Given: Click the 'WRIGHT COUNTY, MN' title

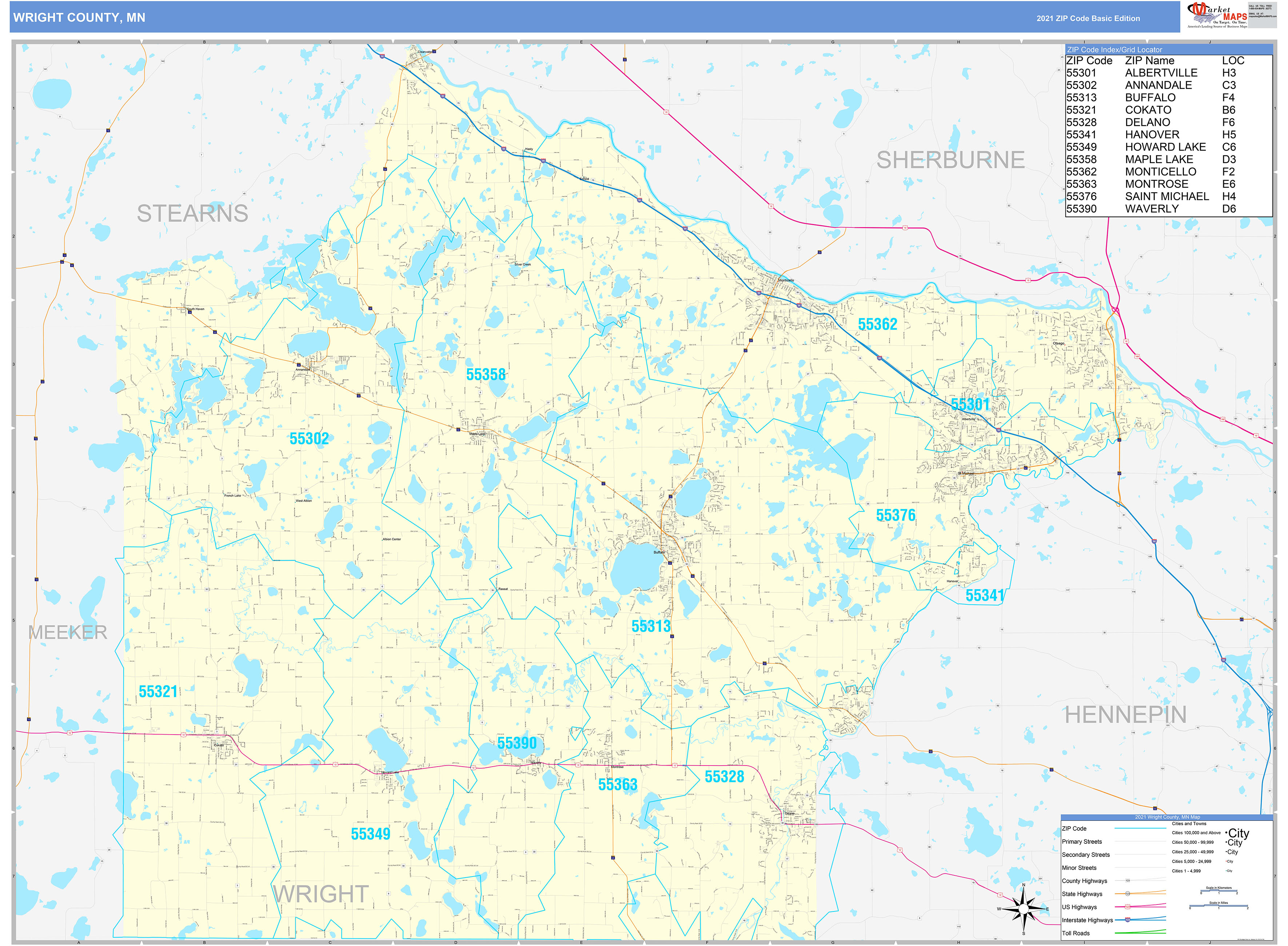Looking at the screenshot, I should coord(79,18).
